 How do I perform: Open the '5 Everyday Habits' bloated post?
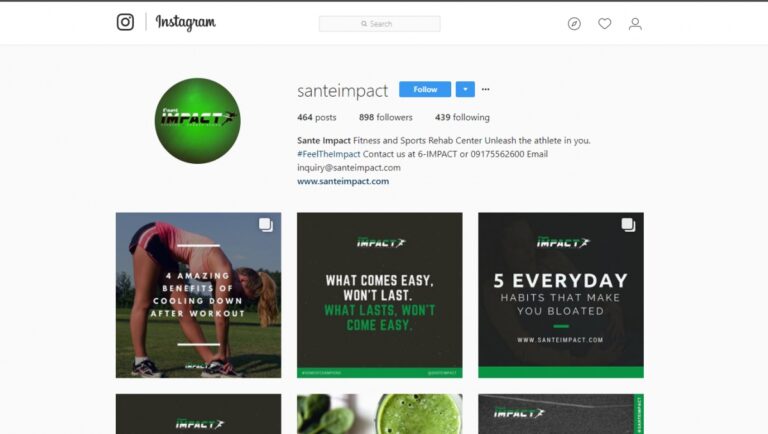coord(561,295)
